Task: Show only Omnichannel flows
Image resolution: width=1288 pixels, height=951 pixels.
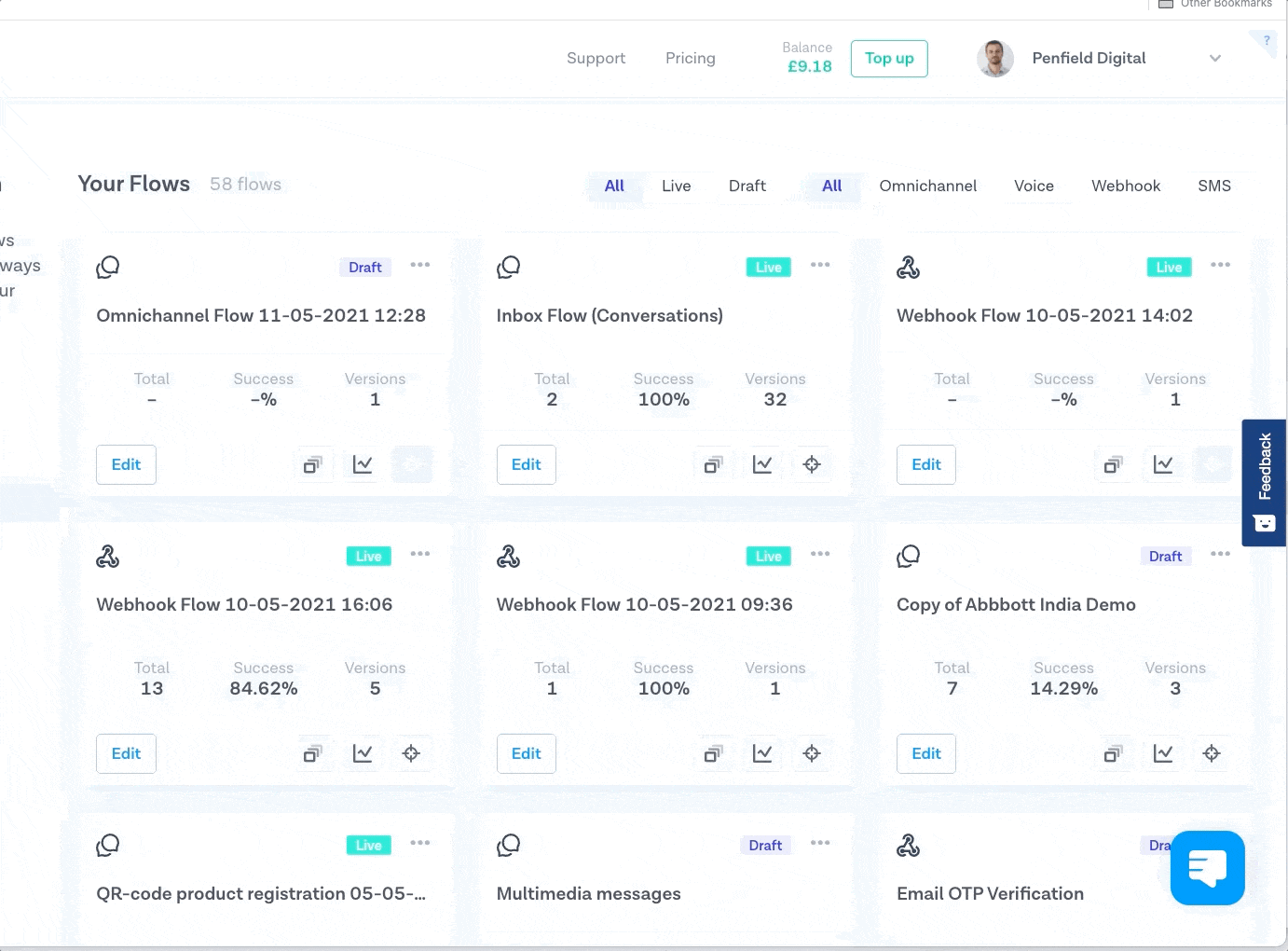Action: tap(927, 186)
